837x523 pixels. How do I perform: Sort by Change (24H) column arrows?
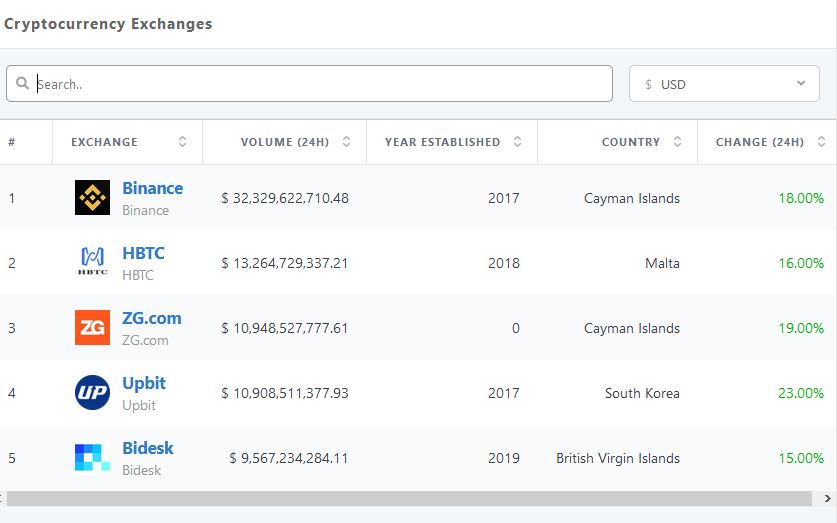pos(822,141)
